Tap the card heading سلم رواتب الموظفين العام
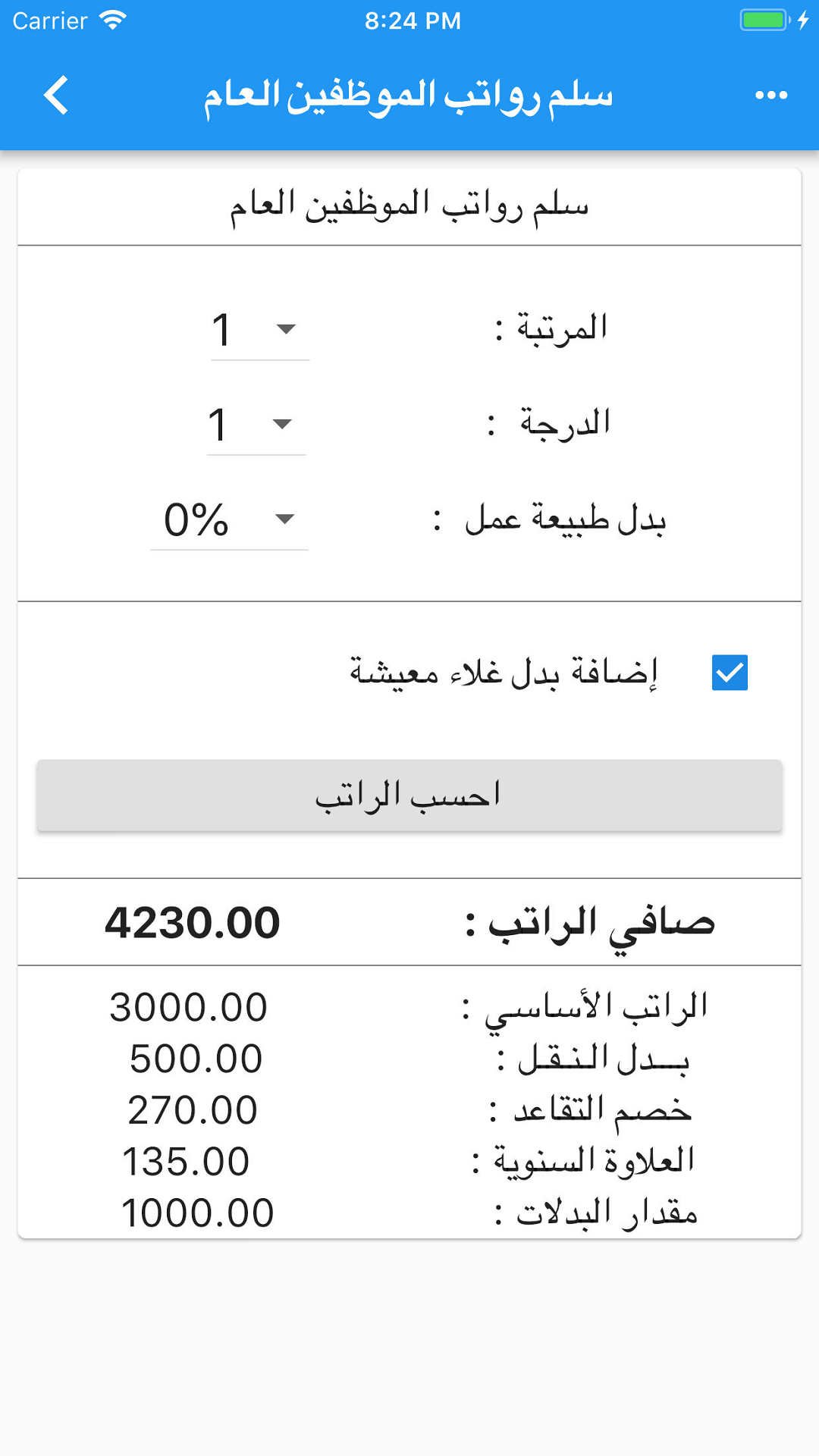819x1456 pixels. point(409,206)
